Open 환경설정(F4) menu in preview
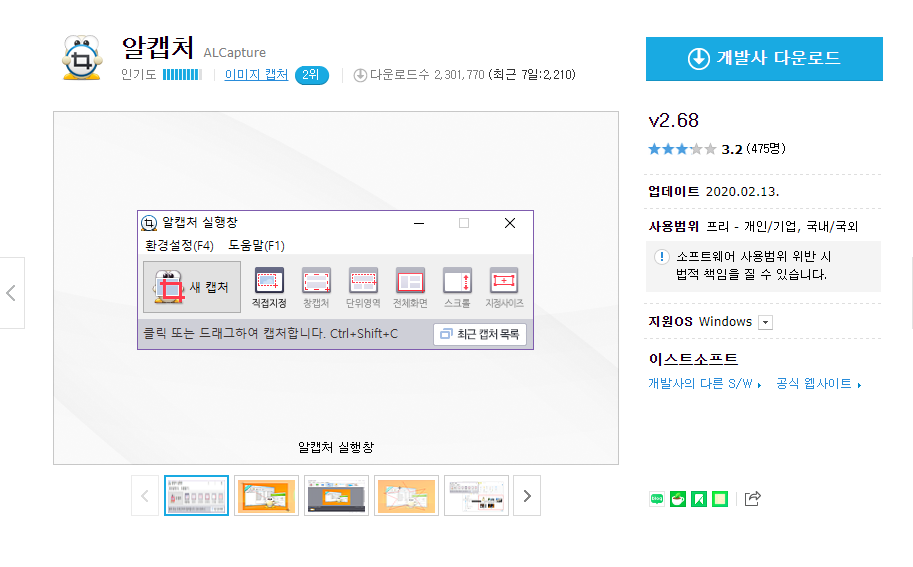The image size is (913, 567). point(179,246)
